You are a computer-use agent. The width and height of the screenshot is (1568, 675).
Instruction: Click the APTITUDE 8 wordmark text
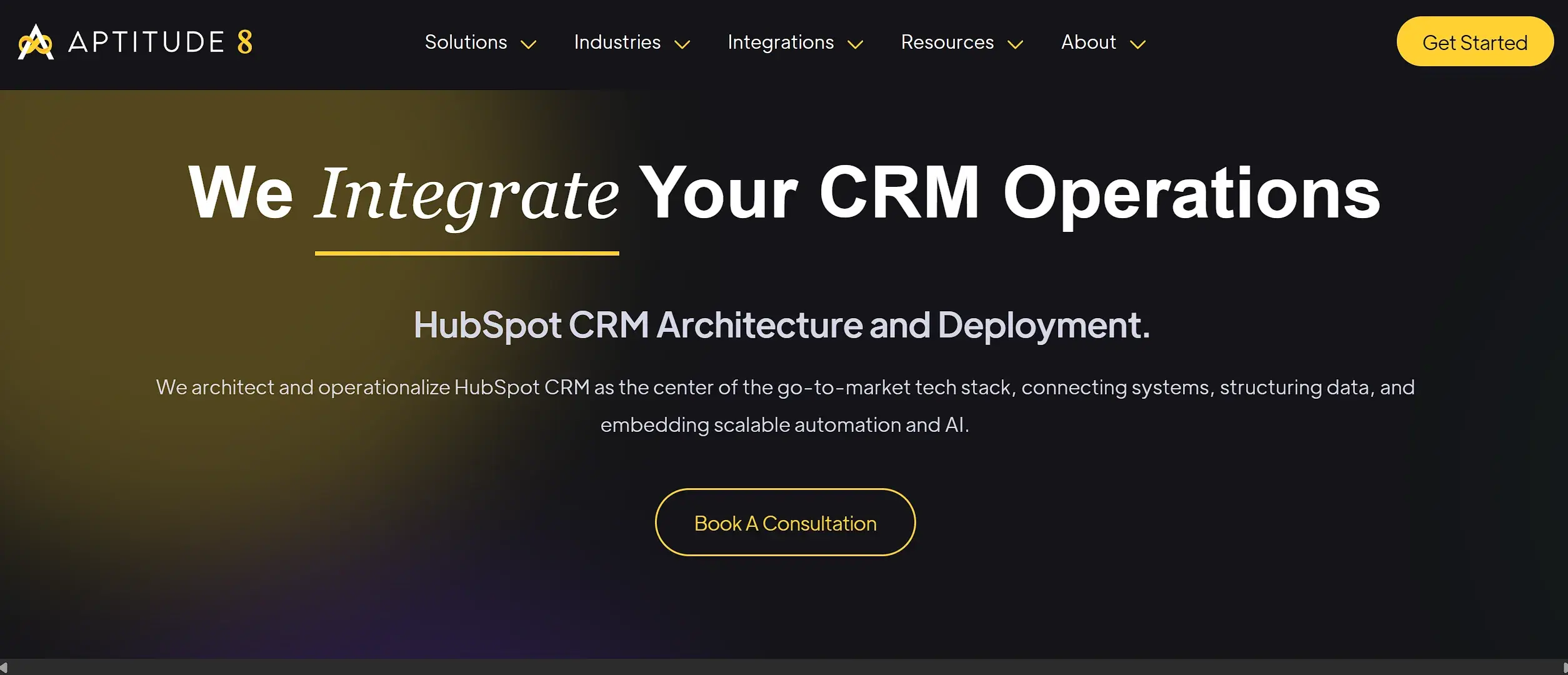(160, 42)
